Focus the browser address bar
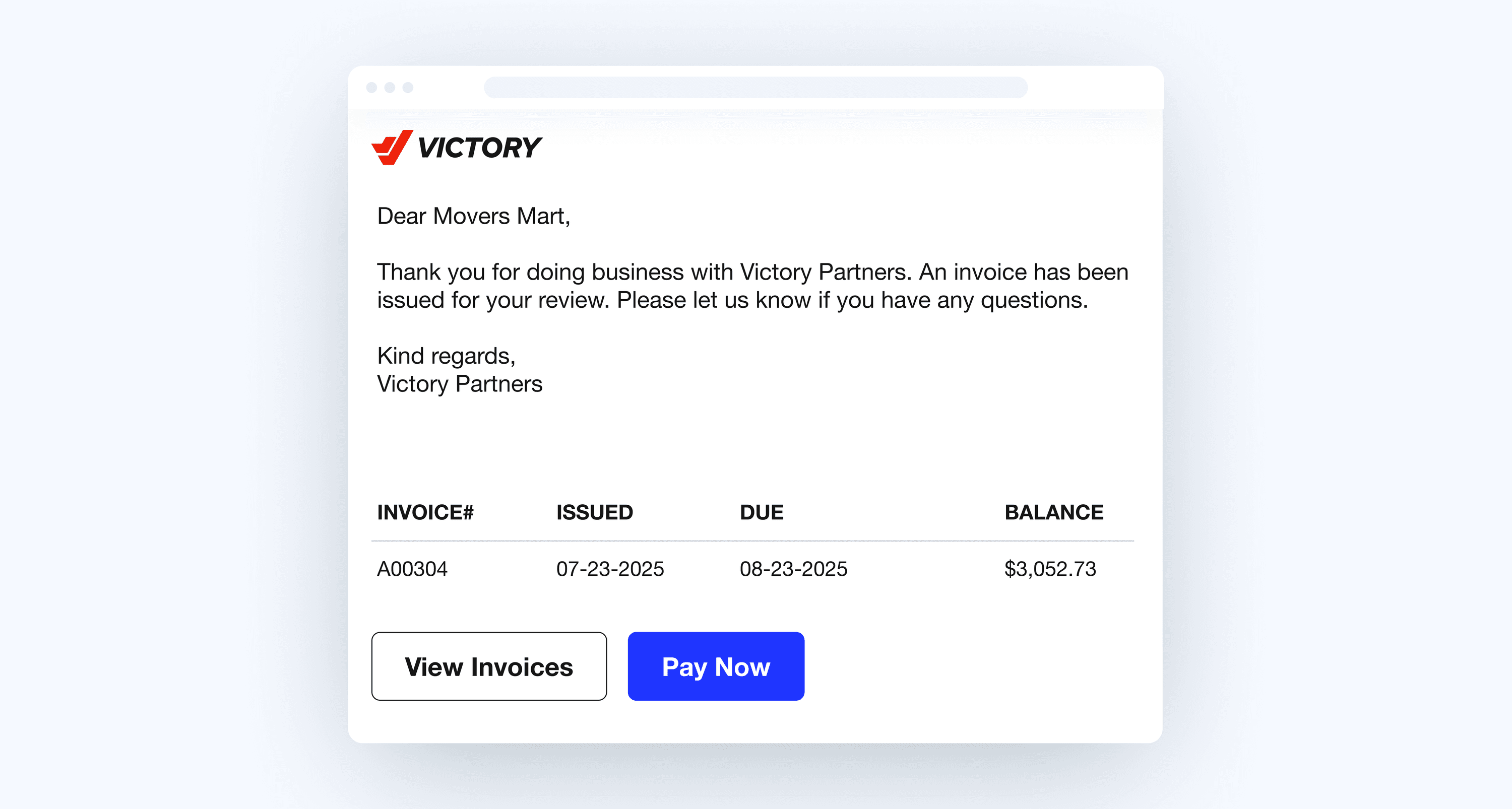This screenshot has width=1512, height=809. 755,88
